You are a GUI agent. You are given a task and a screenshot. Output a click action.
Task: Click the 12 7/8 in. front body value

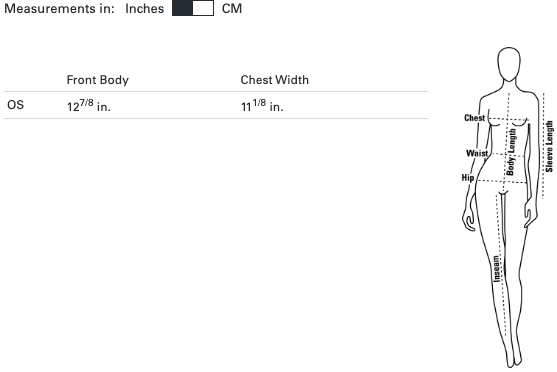89,106
